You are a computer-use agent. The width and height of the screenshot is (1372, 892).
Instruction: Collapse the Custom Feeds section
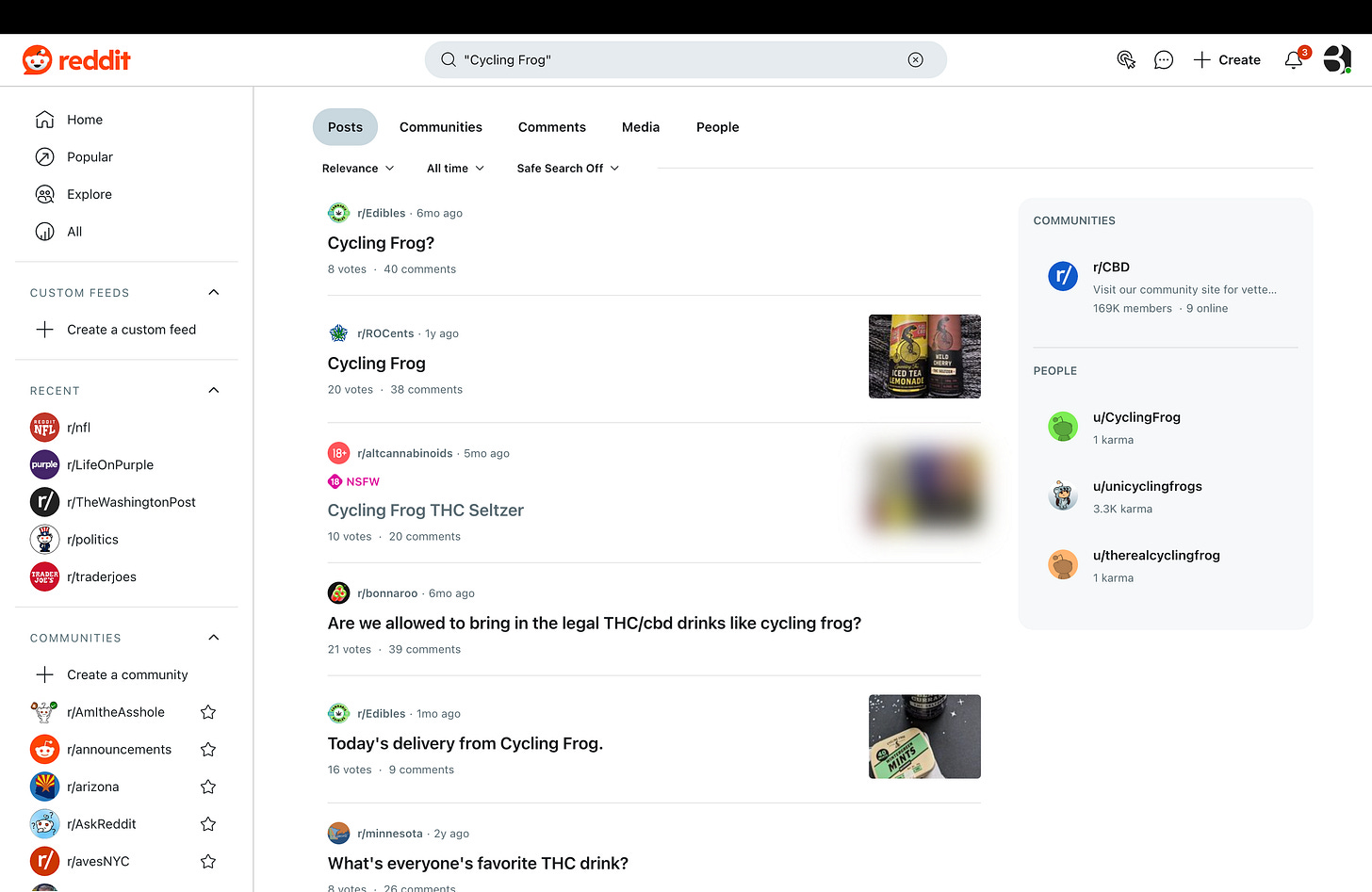(x=214, y=292)
